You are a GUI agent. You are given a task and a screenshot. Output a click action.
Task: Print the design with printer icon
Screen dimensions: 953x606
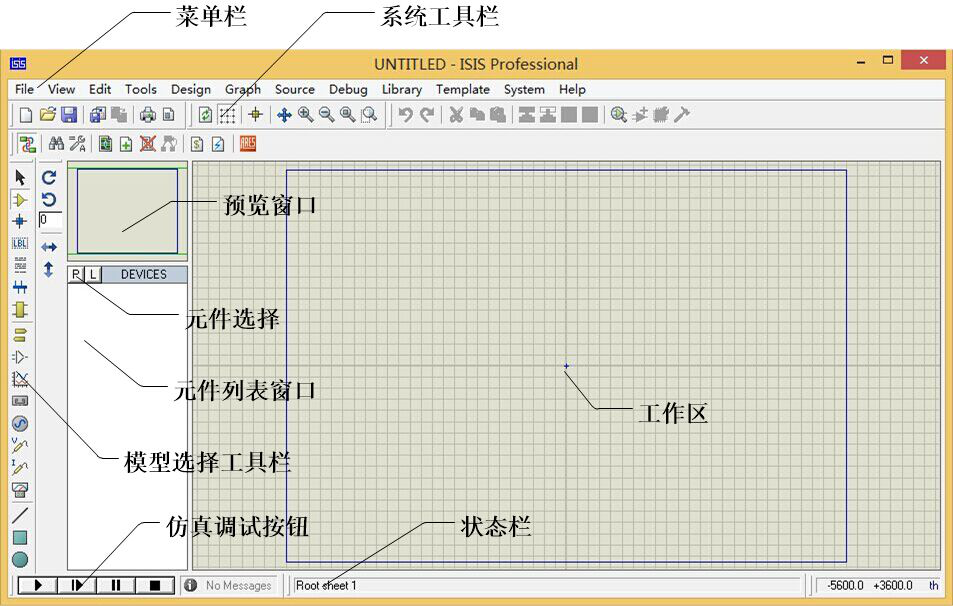tap(148, 114)
